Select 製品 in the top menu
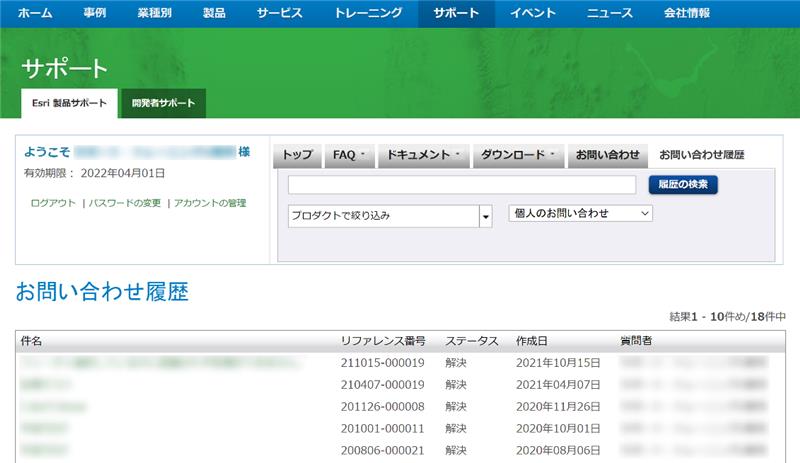Screen dimensions: 800x463 (214, 13)
